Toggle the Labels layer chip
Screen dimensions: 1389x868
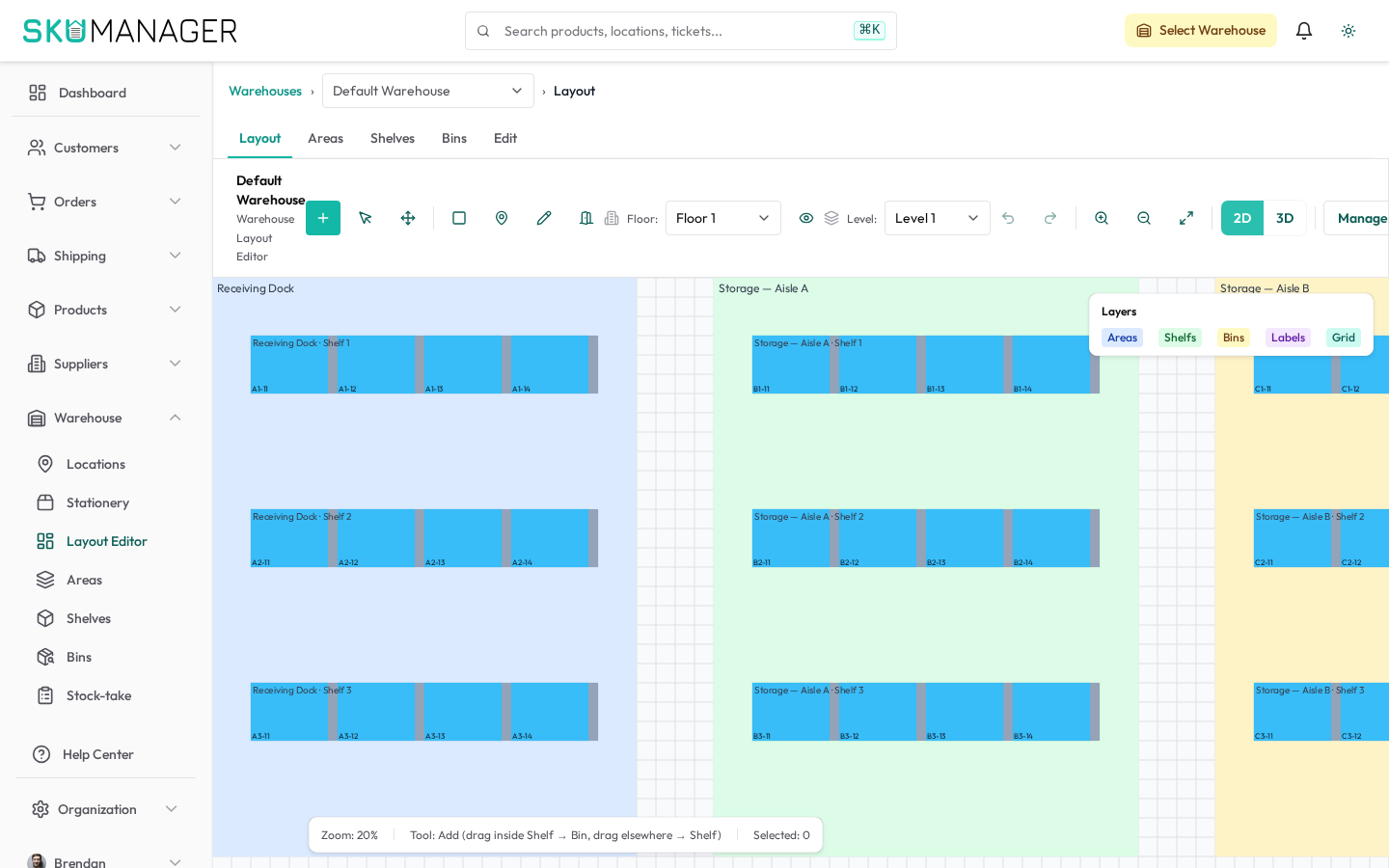tap(1288, 338)
